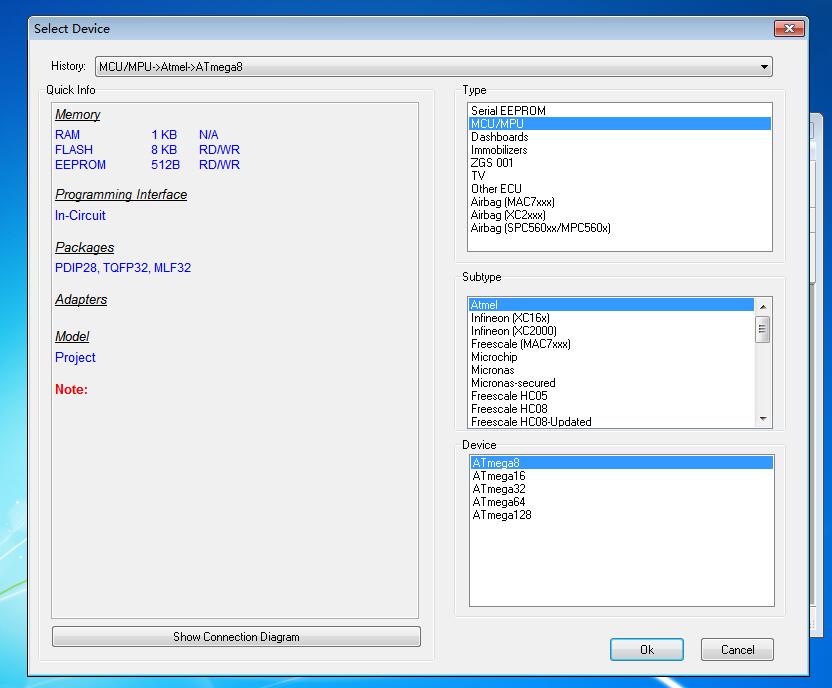832x688 pixels.
Task: Select Freescale HC08-Updated subtype
Action: (x=611, y=422)
